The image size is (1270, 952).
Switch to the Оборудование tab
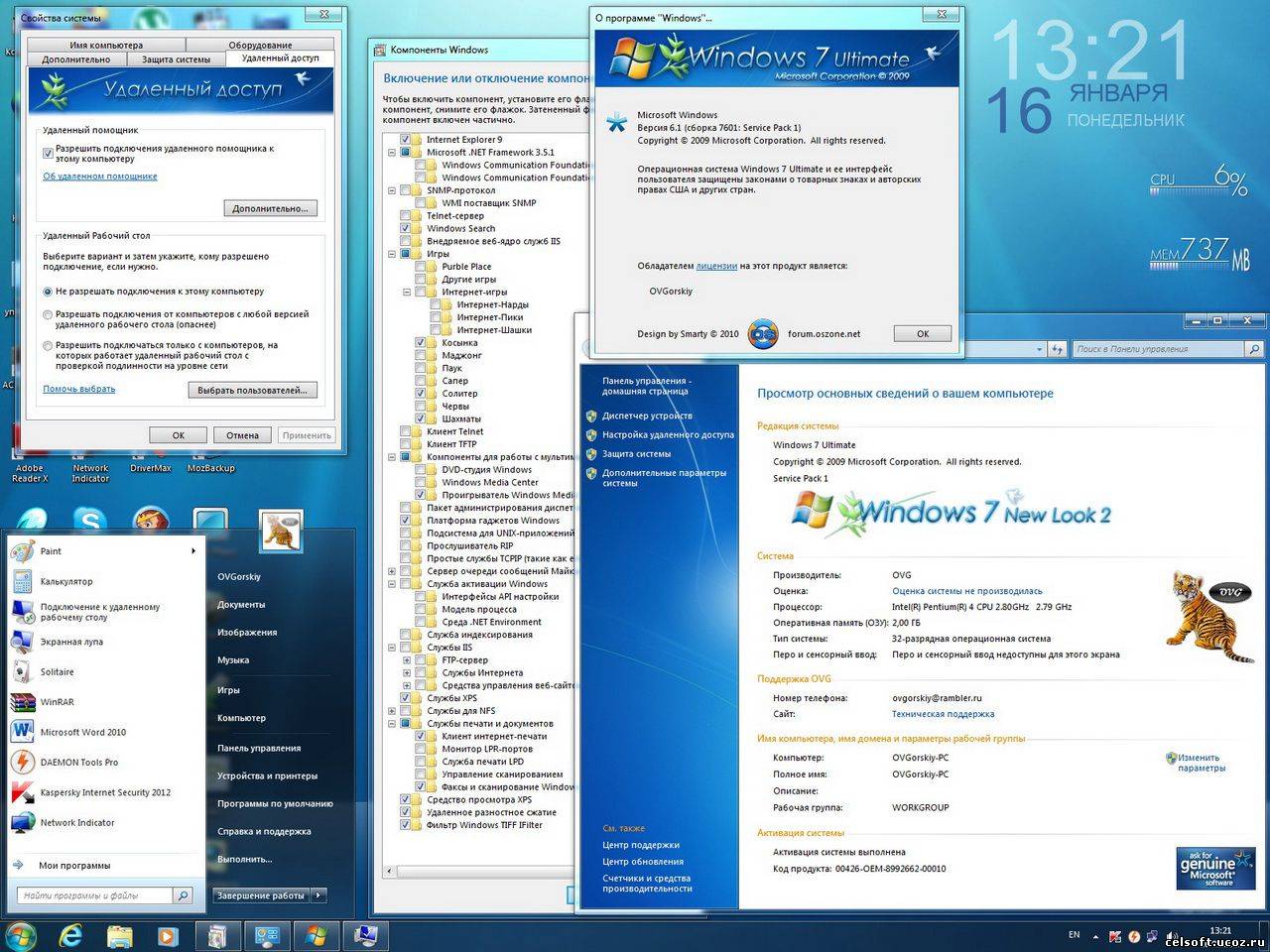(260, 45)
